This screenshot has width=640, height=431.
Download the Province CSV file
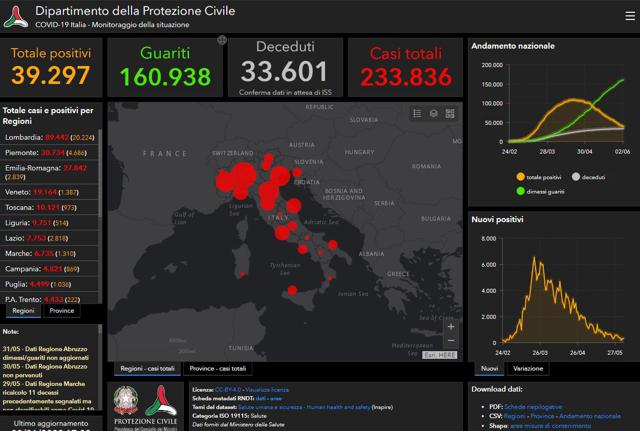[x=542, y=416]
